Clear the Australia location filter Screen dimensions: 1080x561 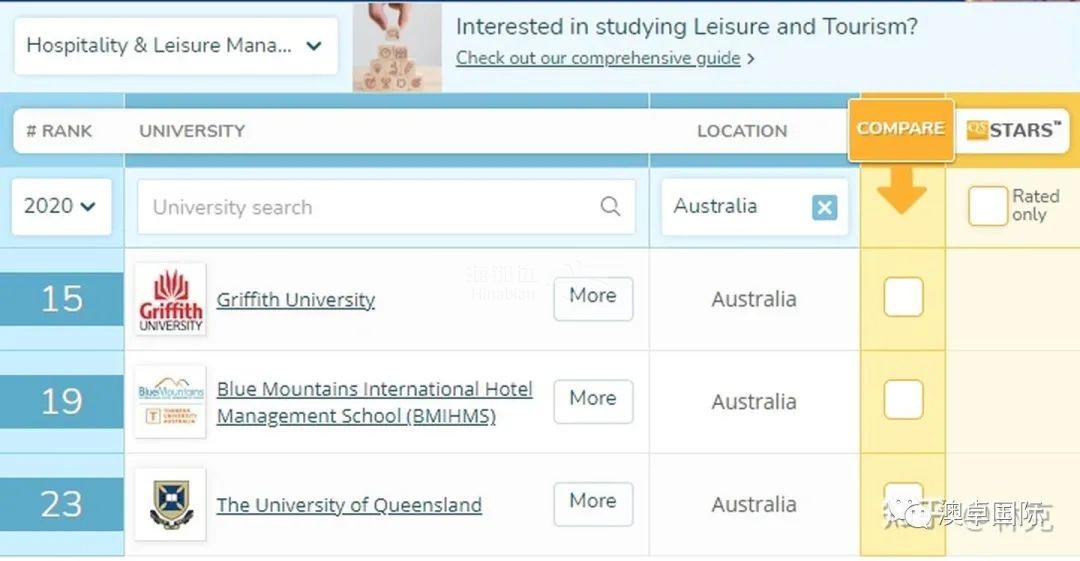[824, 207]
